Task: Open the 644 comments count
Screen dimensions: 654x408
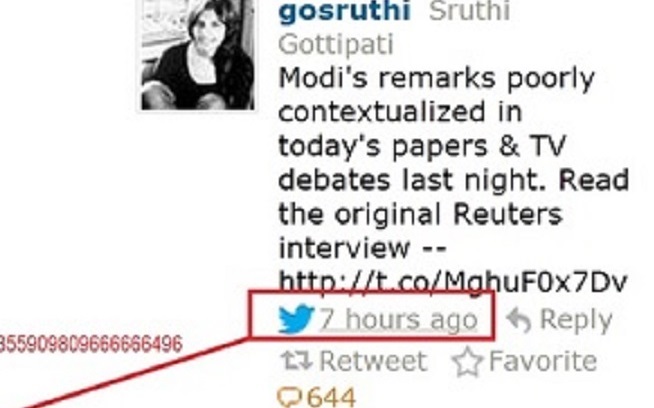Action: (332, 397)
